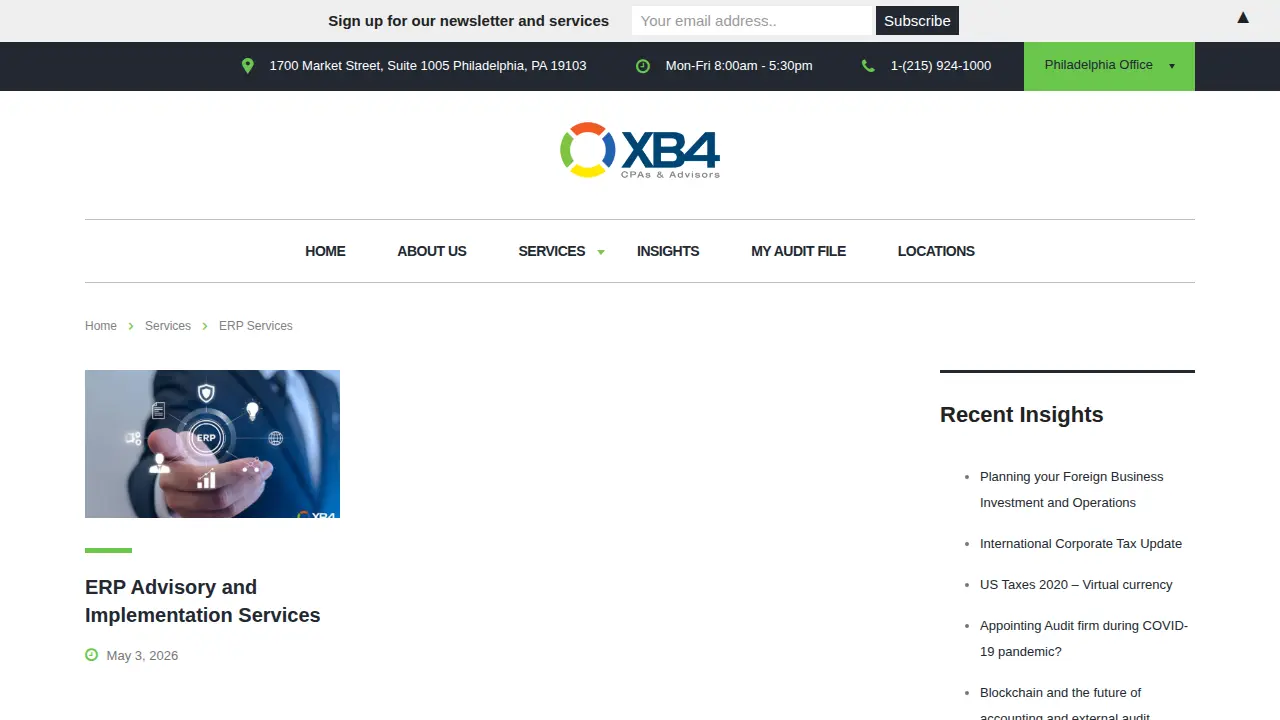The image size is (1280, 720).
Task: Open Blockchain and the future insight link
Action: tap(1065, 705)
